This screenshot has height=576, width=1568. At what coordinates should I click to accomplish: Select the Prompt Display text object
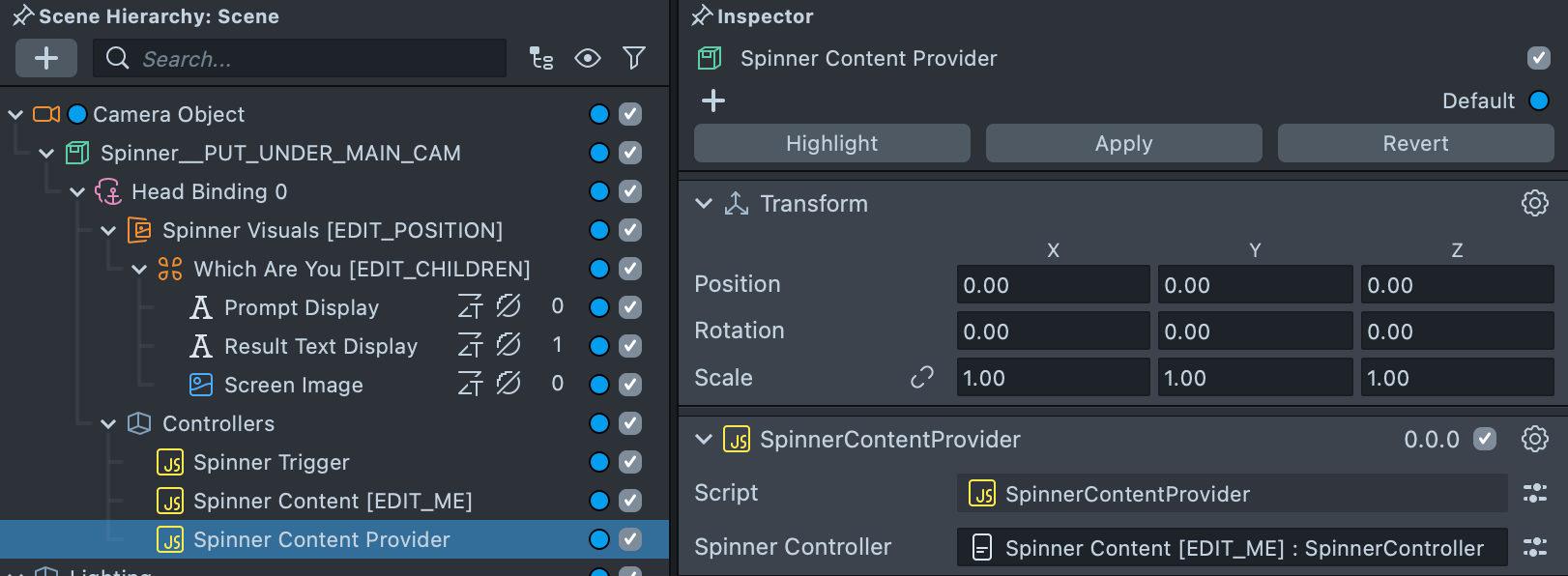301,307
